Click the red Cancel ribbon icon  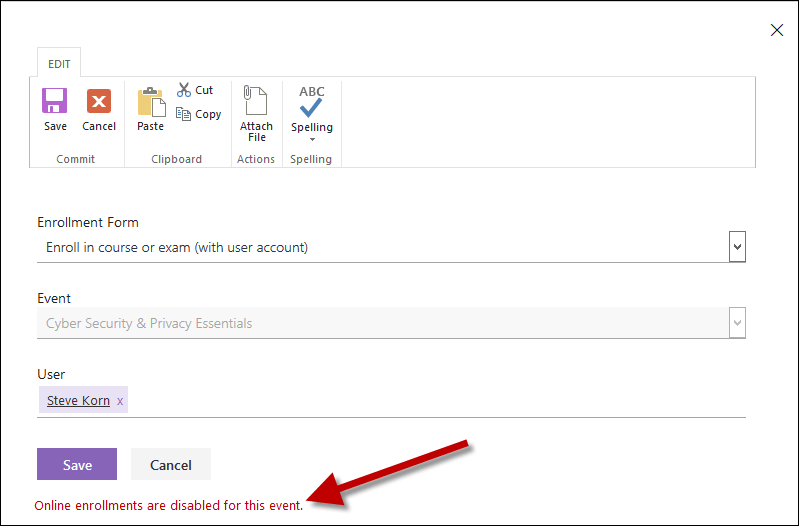pos(99,100)
